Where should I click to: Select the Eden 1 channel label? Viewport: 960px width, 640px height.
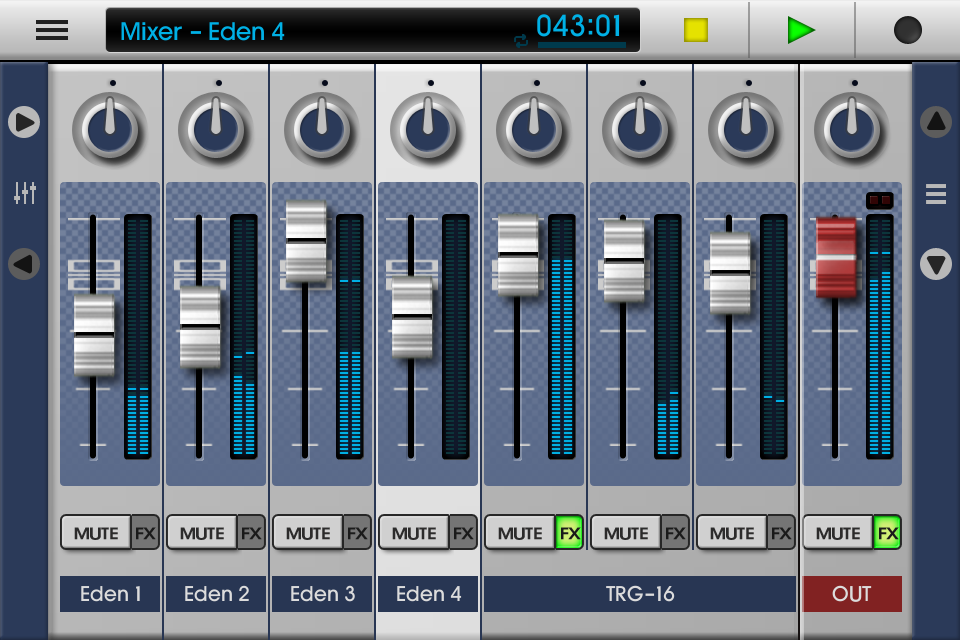coord(110,593)
